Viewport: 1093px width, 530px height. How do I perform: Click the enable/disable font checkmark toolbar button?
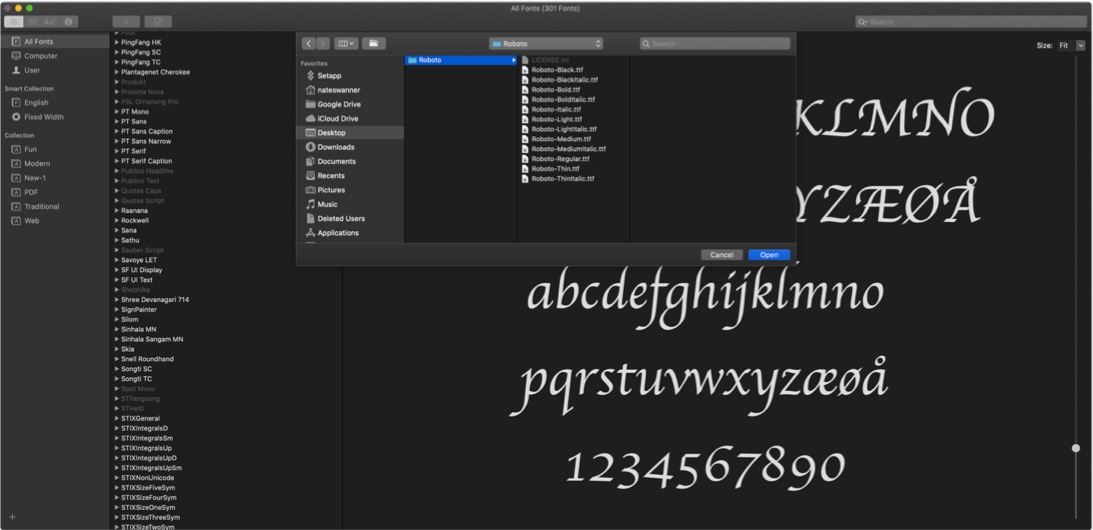pos(158,22)
